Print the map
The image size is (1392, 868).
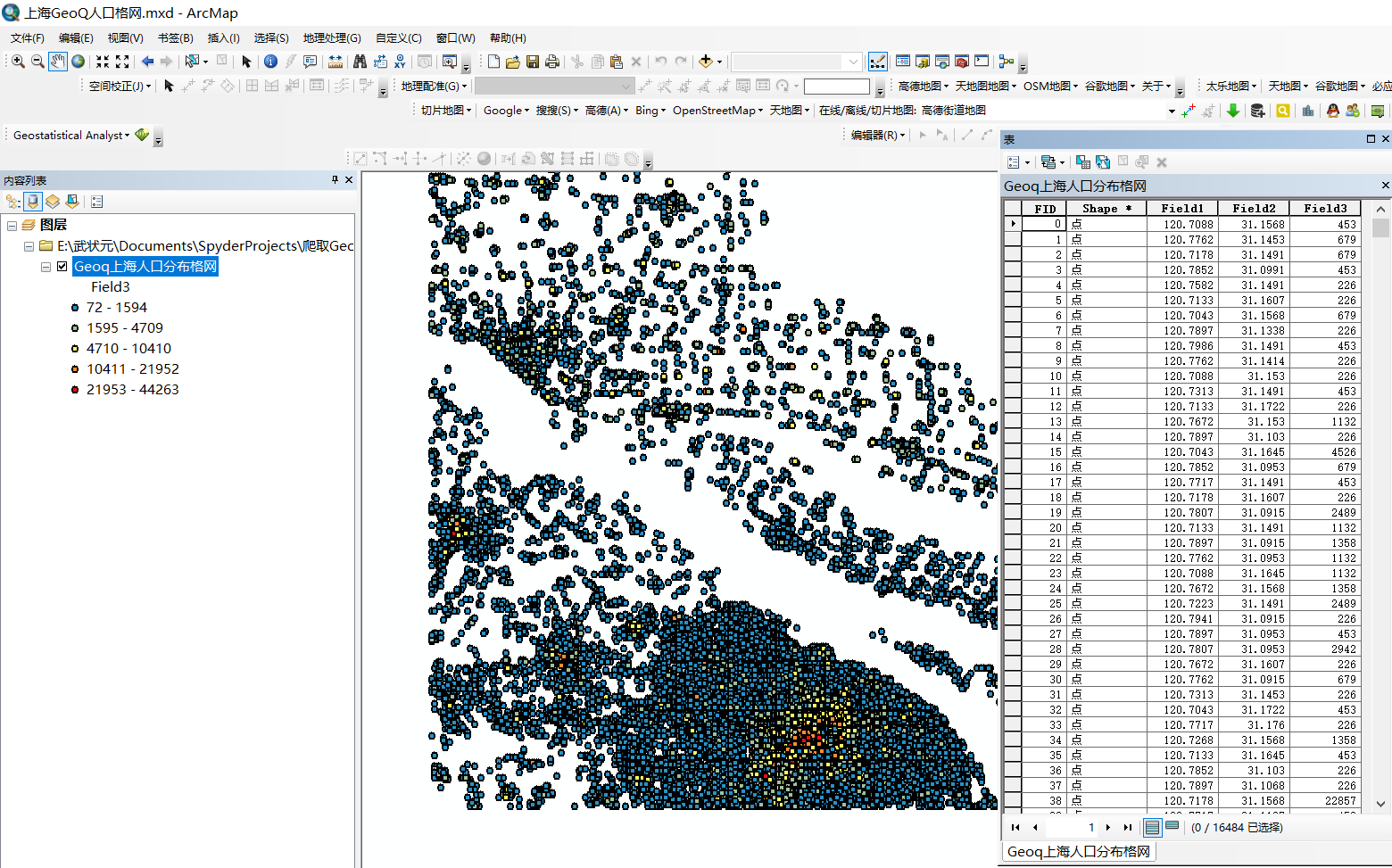[552, 62]
